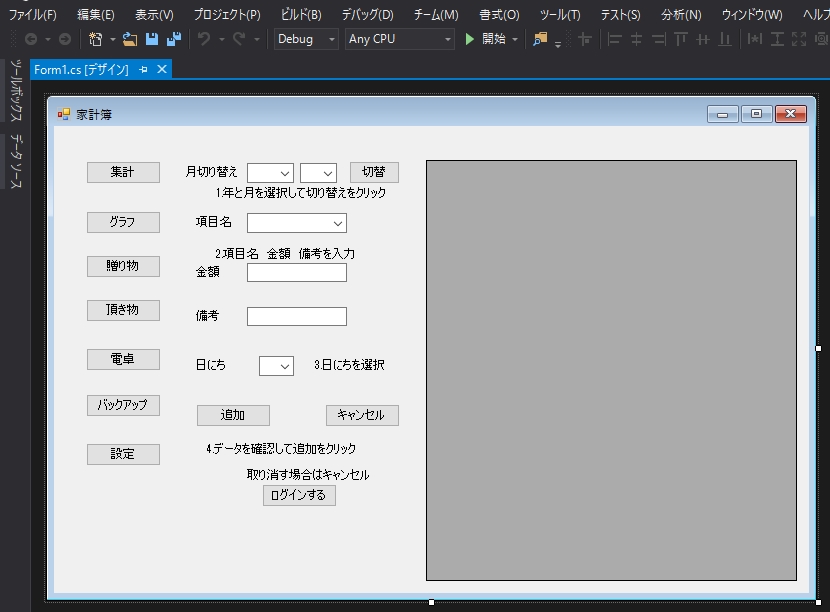Open the Debug configuration dropdown
The width and height of the screenshot is (830, 612).
click(306, 39)
